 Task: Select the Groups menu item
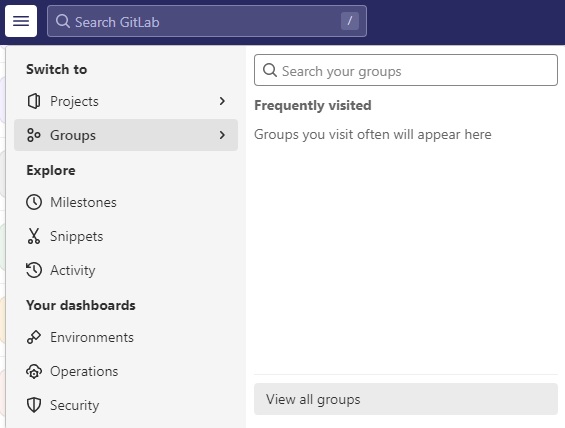tap(126, 135)
